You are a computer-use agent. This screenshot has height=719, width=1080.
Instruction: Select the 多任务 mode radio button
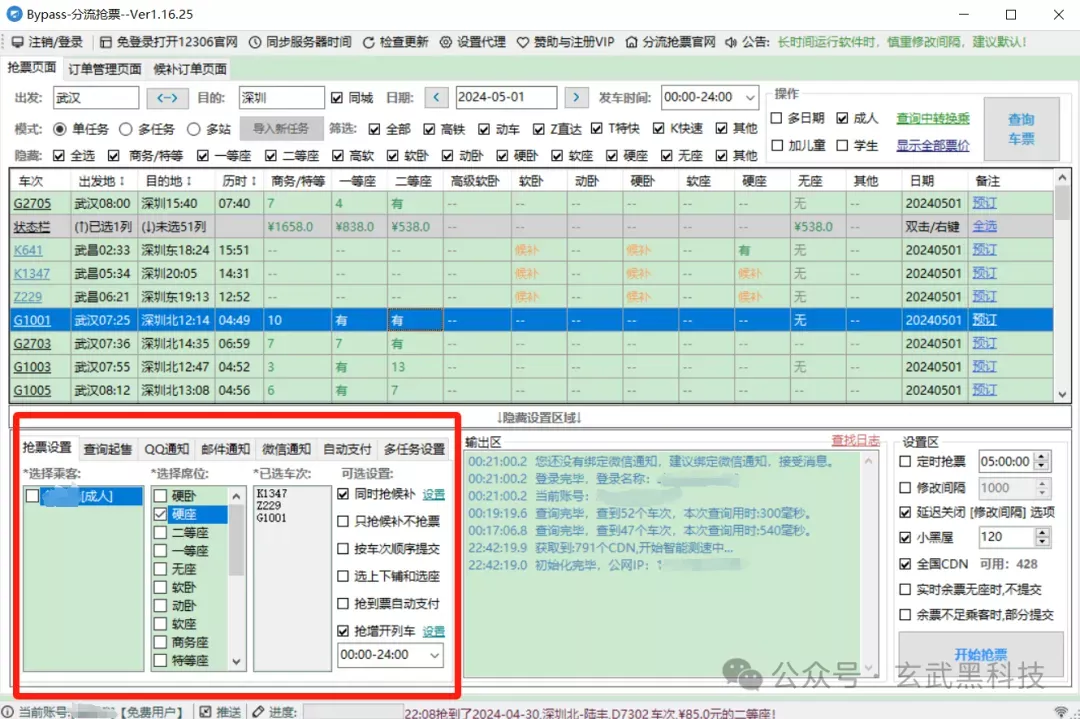coord(125,129)
